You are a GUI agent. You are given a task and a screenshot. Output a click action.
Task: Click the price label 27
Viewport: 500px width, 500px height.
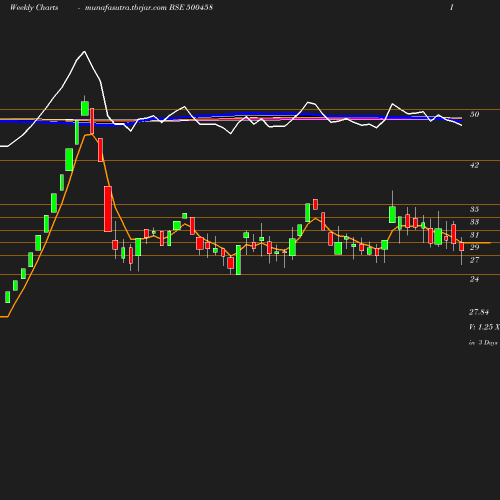(474, 260)
